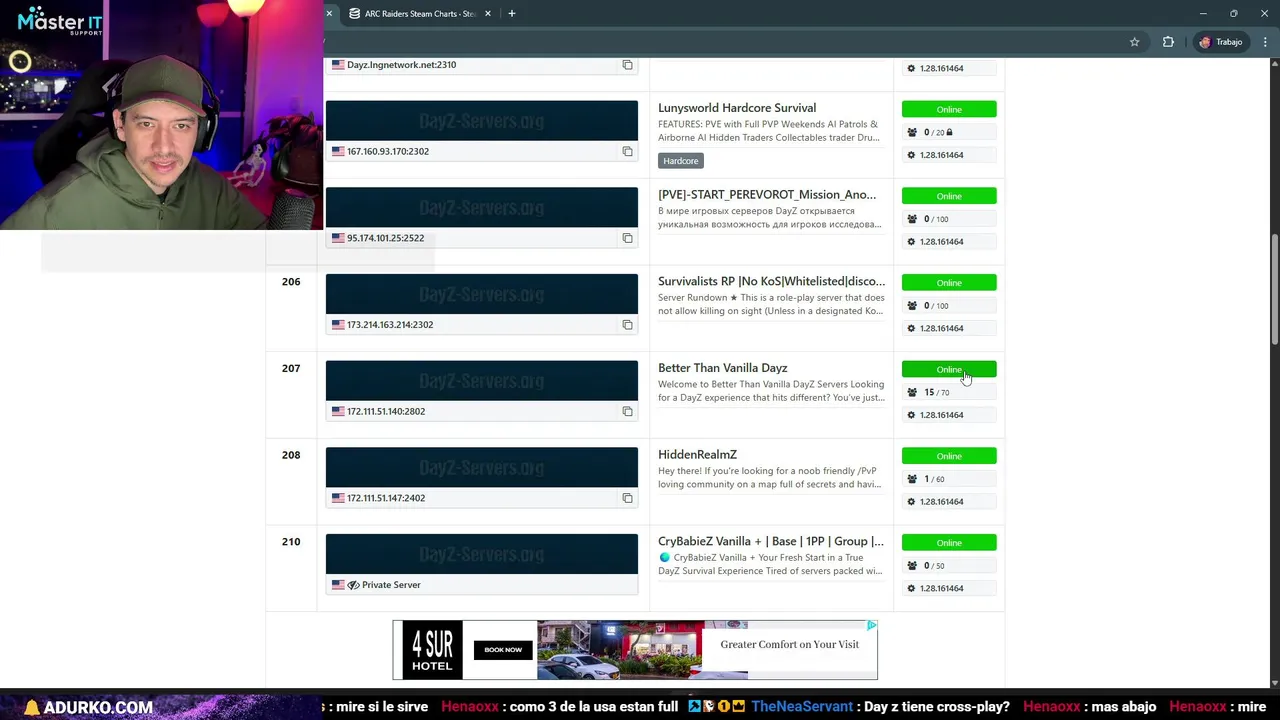
Task: Click the bookmark star icon in the address bar
Action: [1134, 42]
